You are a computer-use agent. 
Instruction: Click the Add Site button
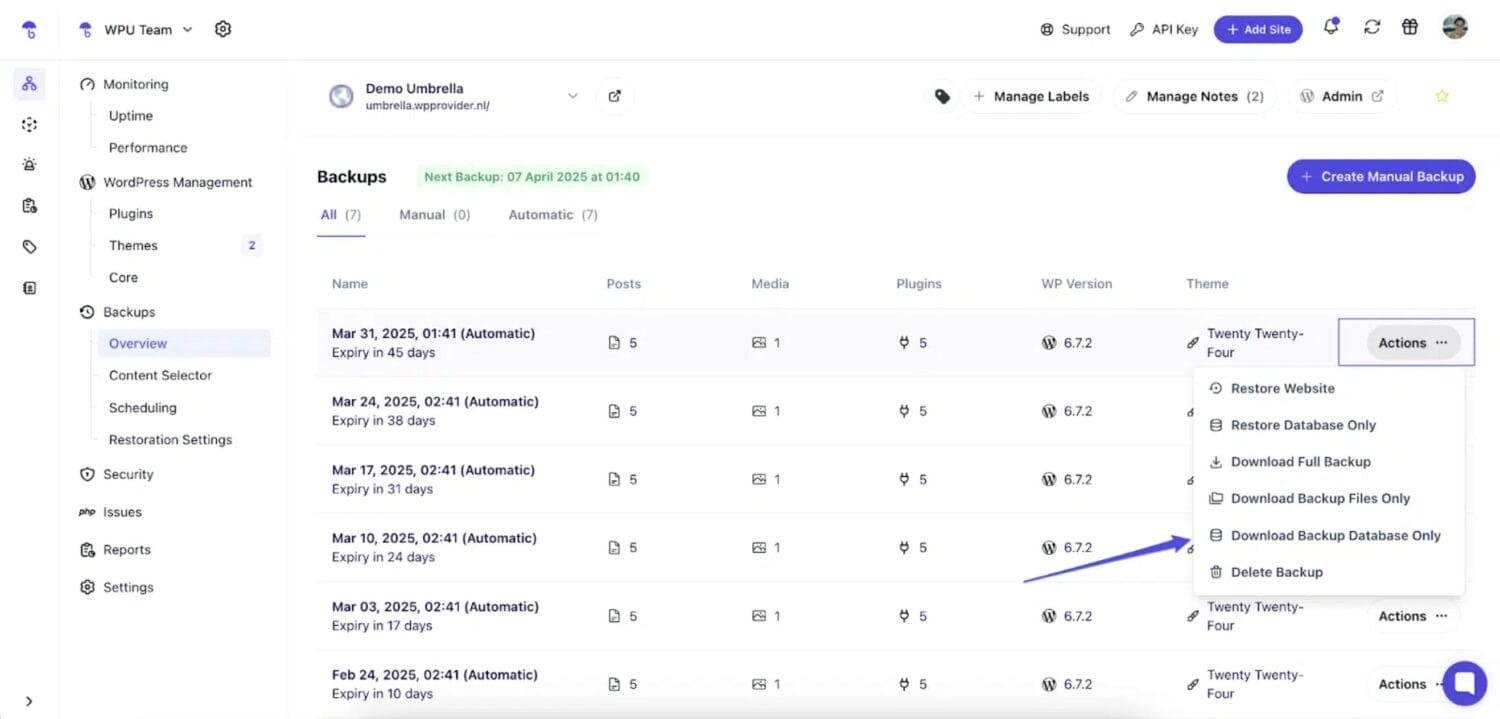click(1258, 29)
